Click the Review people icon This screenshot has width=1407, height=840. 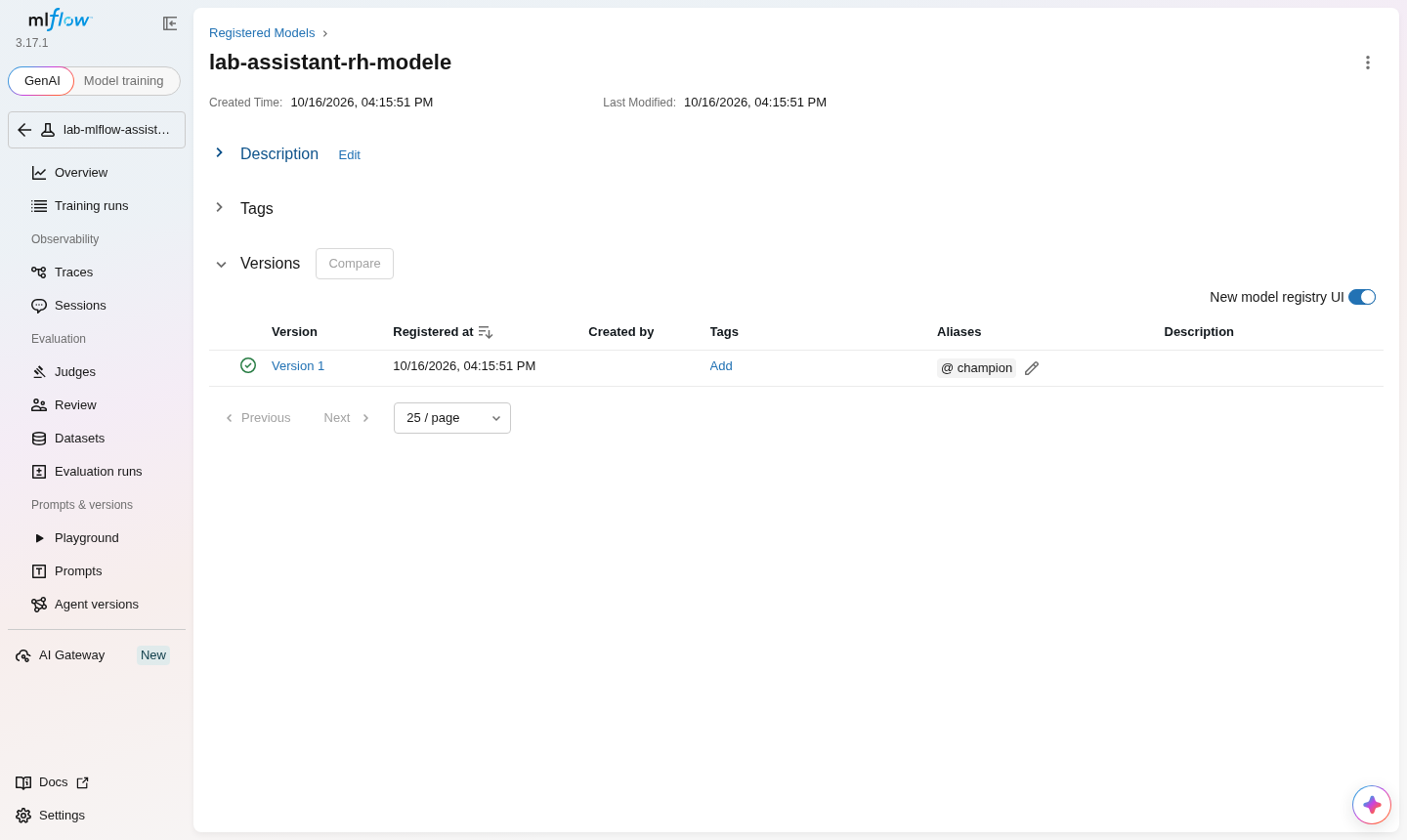39,405
